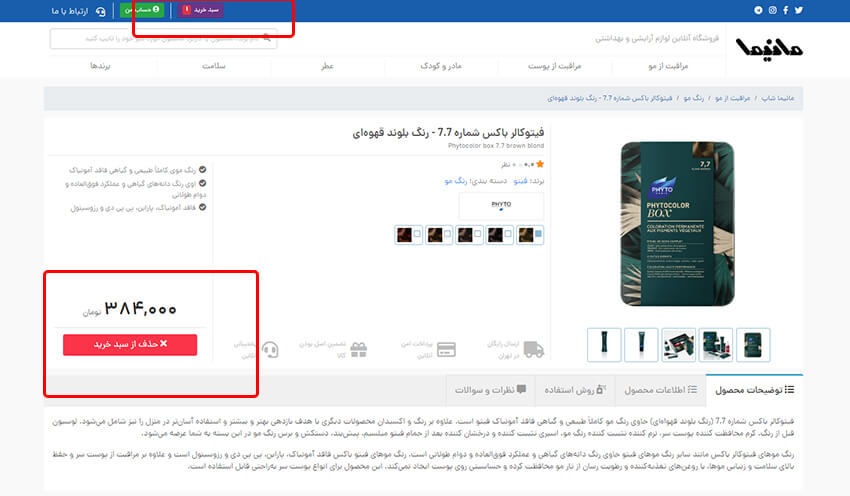Click the large Phytocolor Box product image
This screenshot has width=850, height=496.
[x=678, y=223]
